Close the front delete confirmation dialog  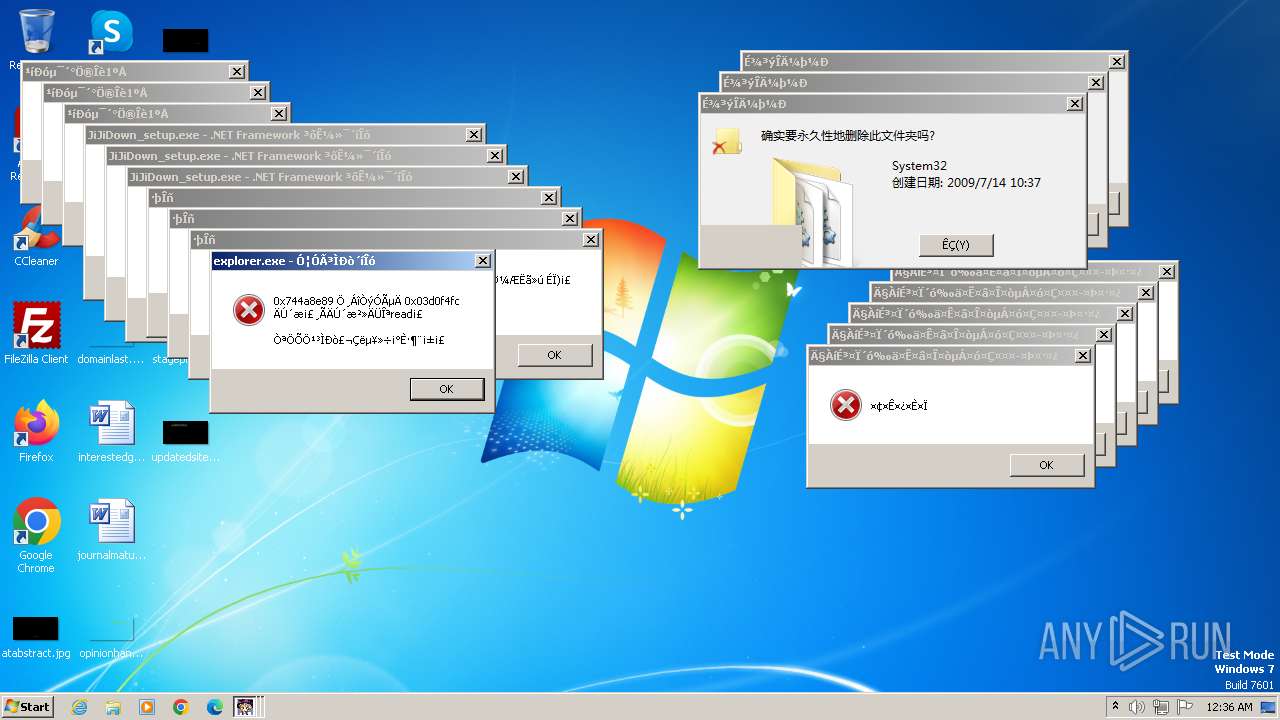click(1074, 104)
